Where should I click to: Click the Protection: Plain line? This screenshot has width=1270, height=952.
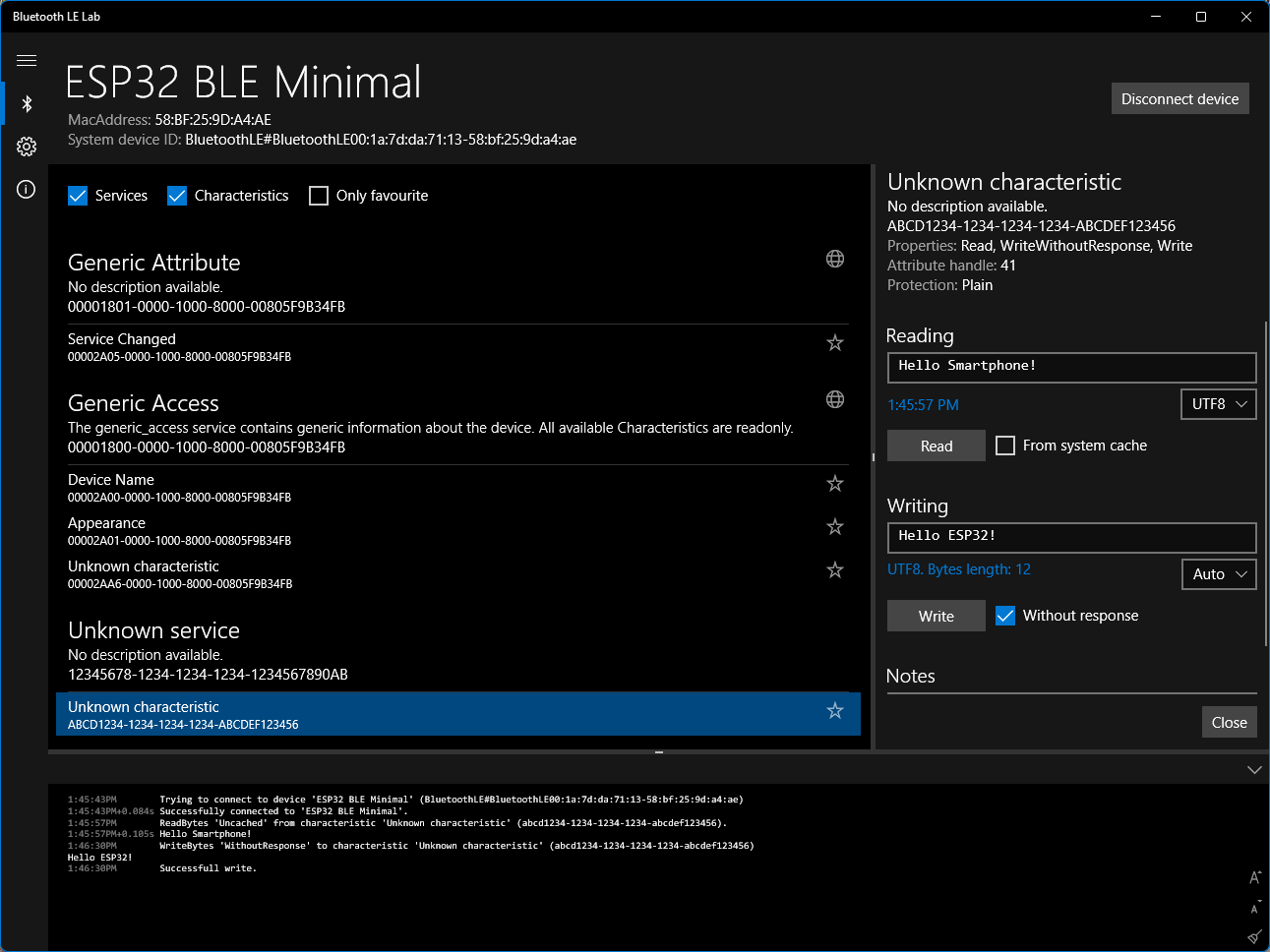939,285
